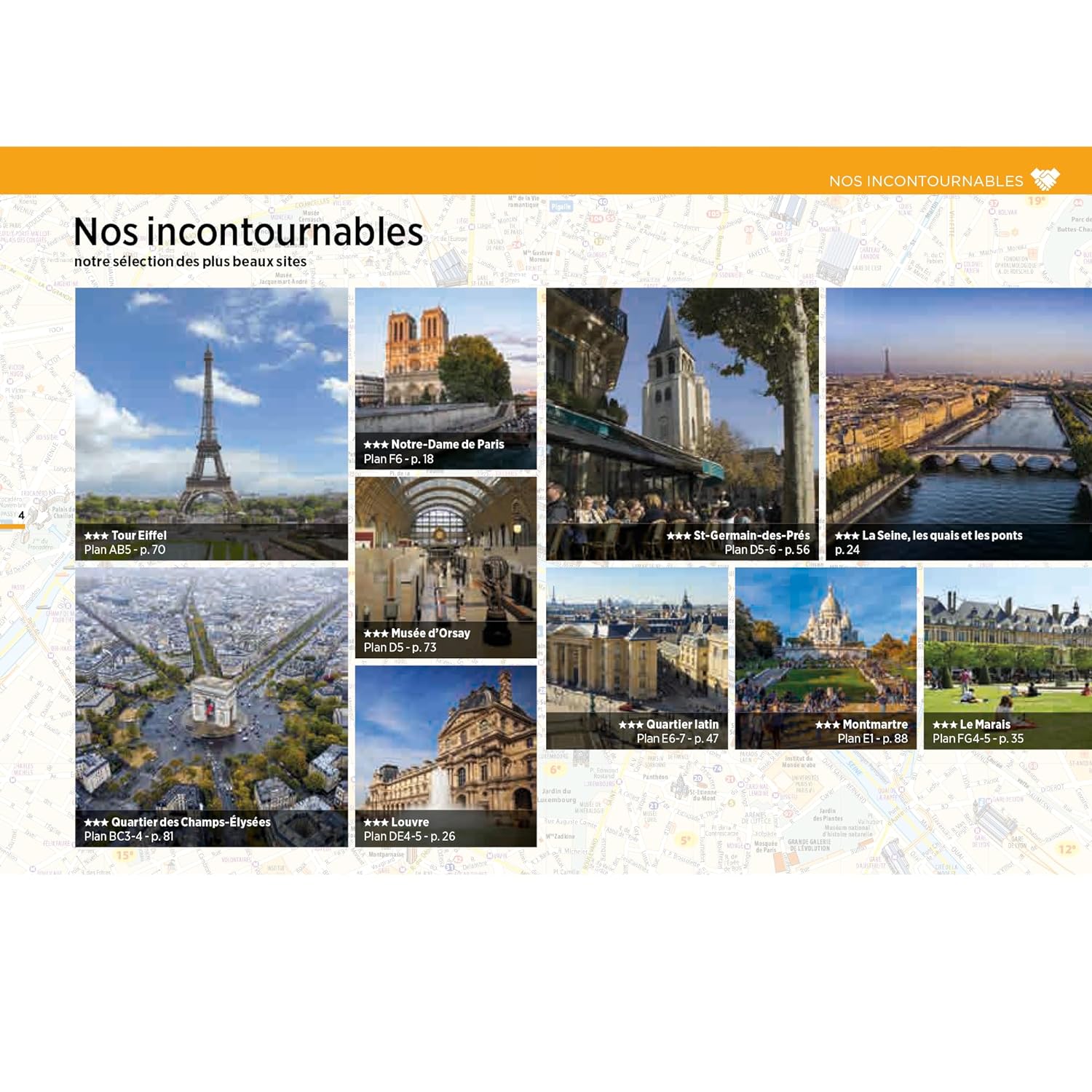
Task: Click the stars next to Montmartre
Action: tap(827, 725)
